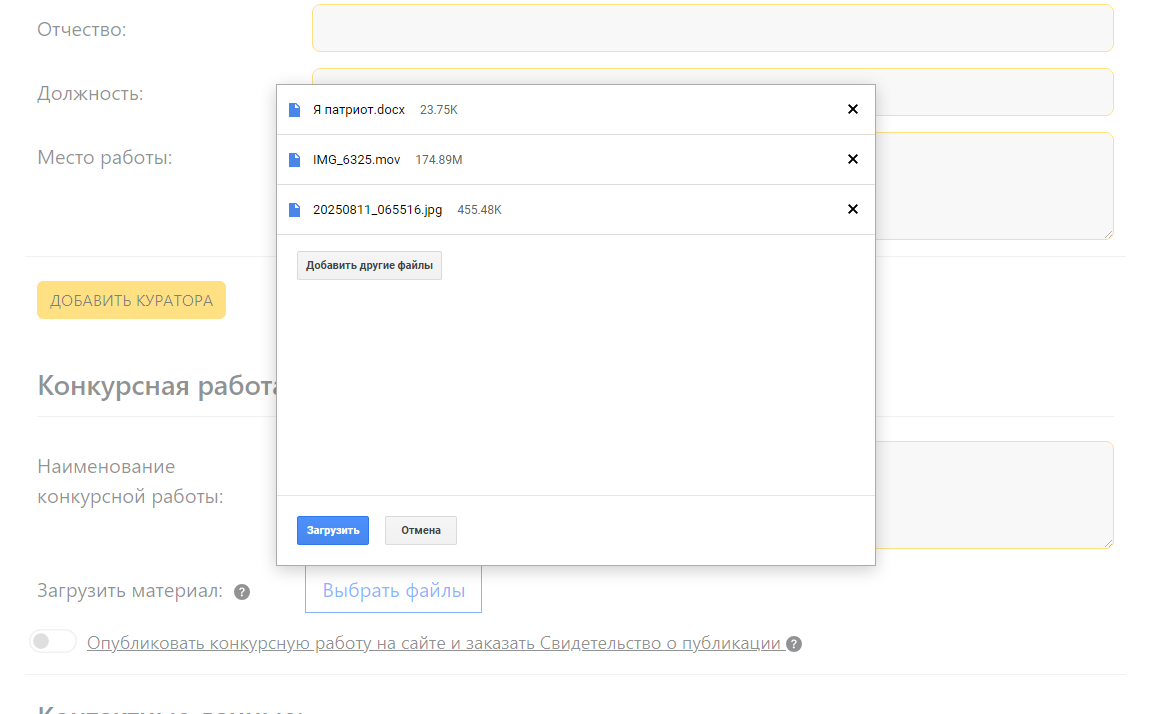Click help icon after the publication certificate link
This screenshot has height=714, width=1168.
coord(794,644)
